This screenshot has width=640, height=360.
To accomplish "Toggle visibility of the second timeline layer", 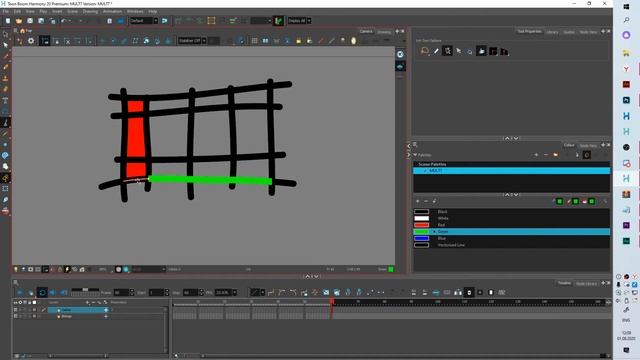I will pos(16,316).
